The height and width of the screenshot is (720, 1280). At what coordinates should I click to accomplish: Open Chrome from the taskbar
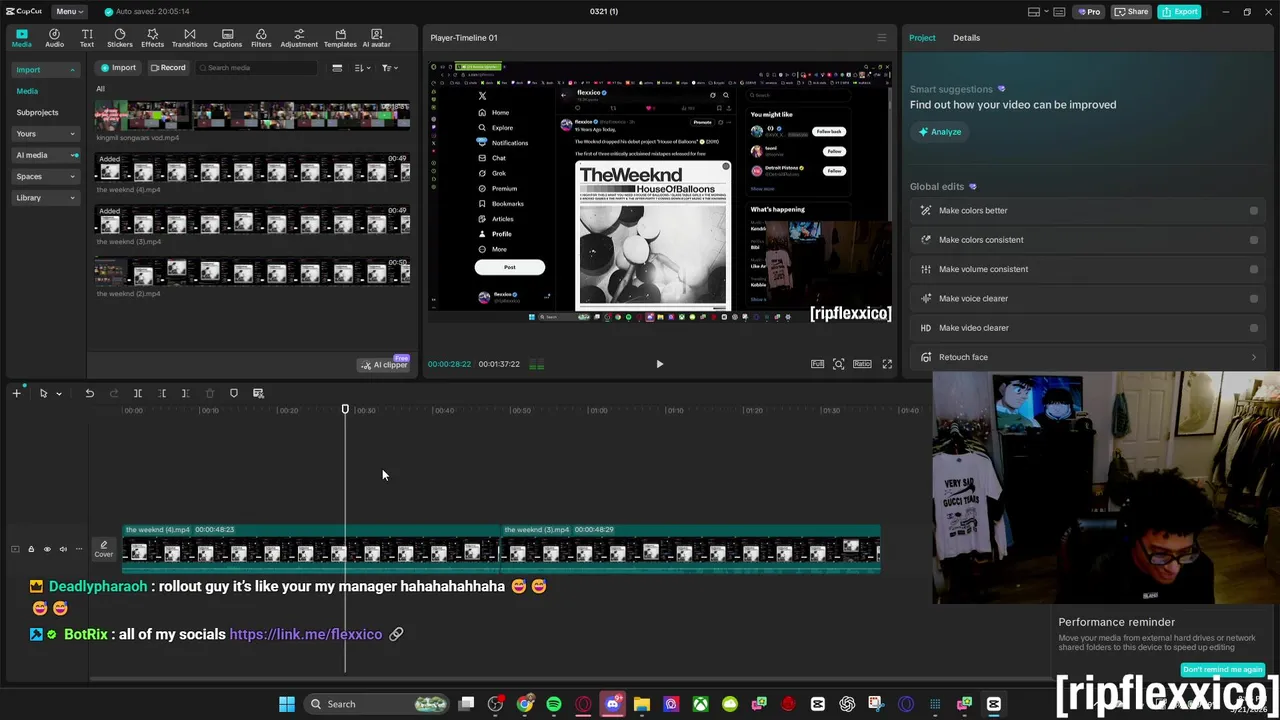(x=525, y=704)
